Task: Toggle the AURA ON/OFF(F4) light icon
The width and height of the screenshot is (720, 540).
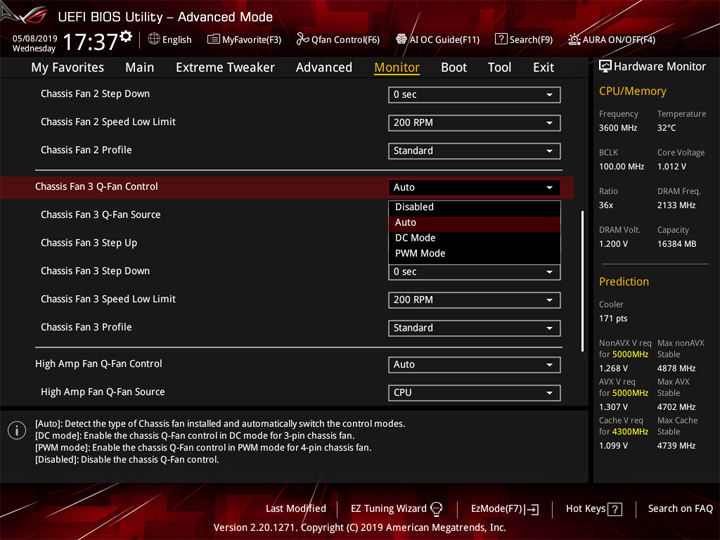Action: [574, 39]
